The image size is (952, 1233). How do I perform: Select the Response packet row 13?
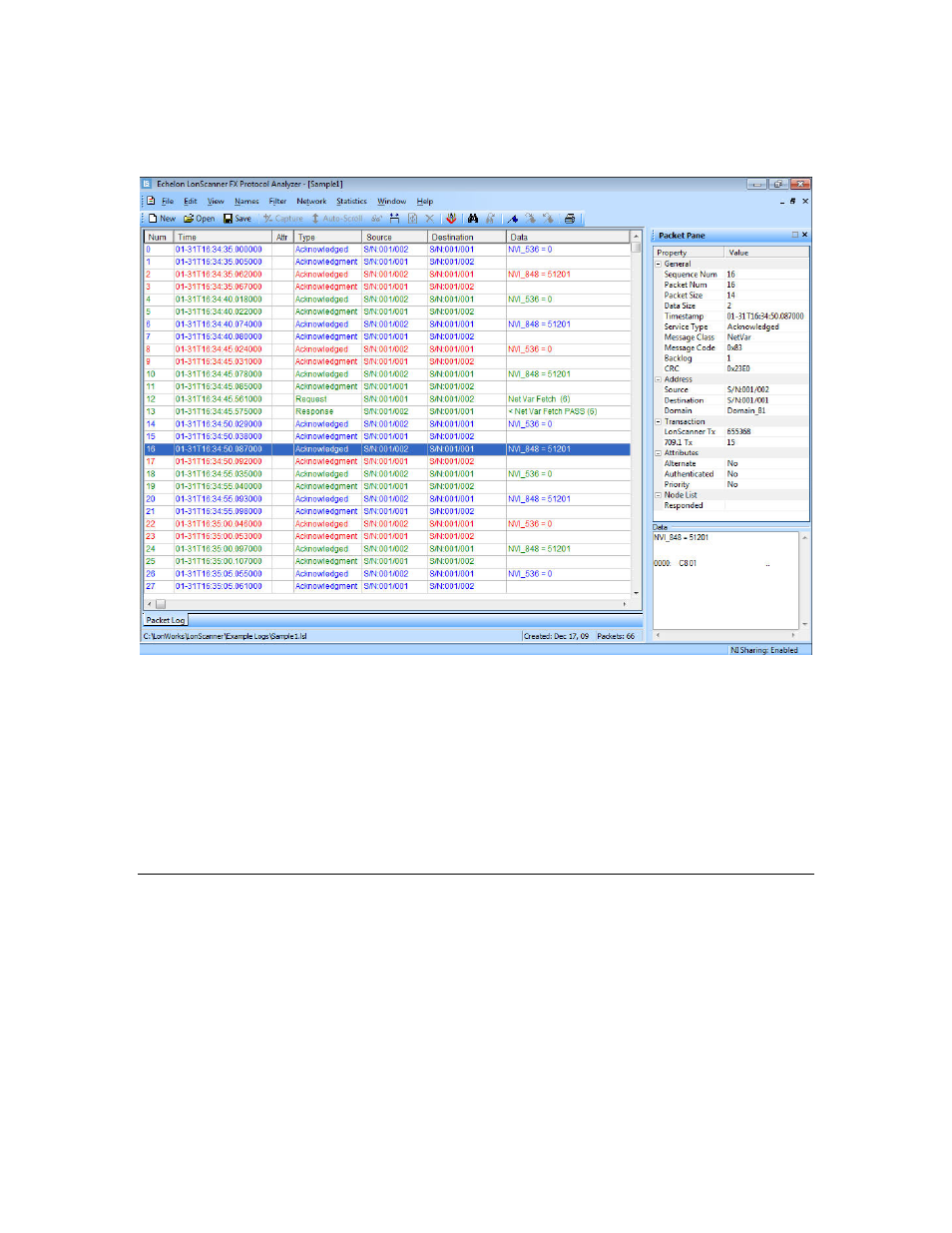click(x=387, y=411)
